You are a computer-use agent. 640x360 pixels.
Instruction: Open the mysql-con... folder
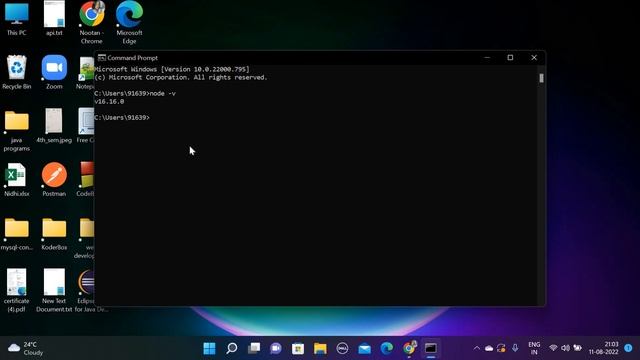(x=17, y=233)
